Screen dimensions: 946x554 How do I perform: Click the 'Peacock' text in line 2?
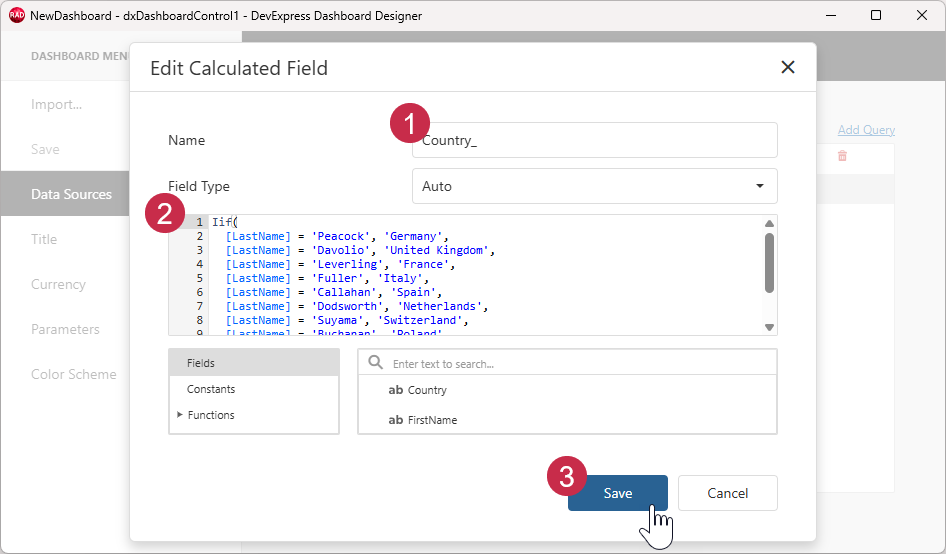pyautogui.click(x=341, y=236)
